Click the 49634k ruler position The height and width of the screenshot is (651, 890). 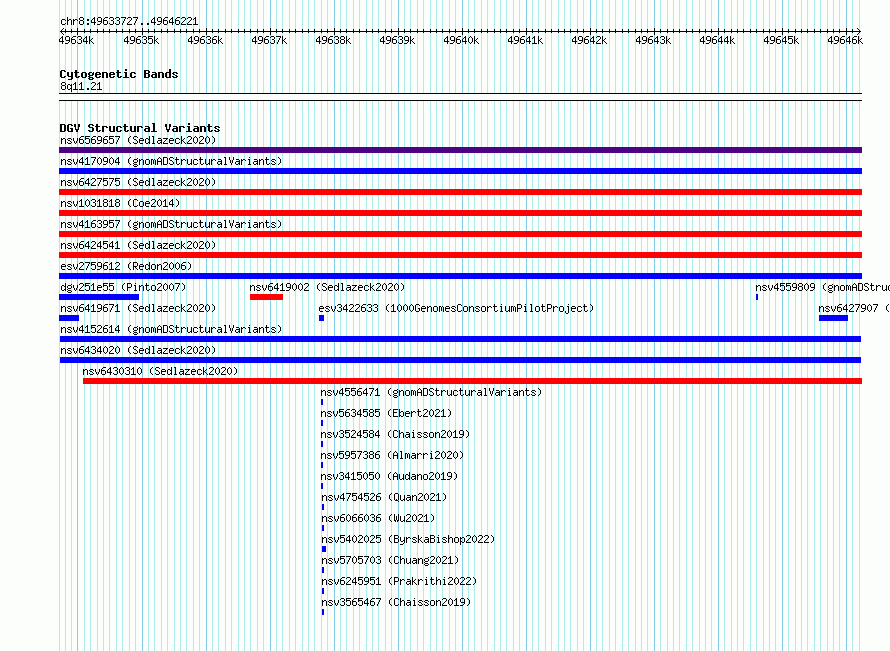[x=77, y=40]
